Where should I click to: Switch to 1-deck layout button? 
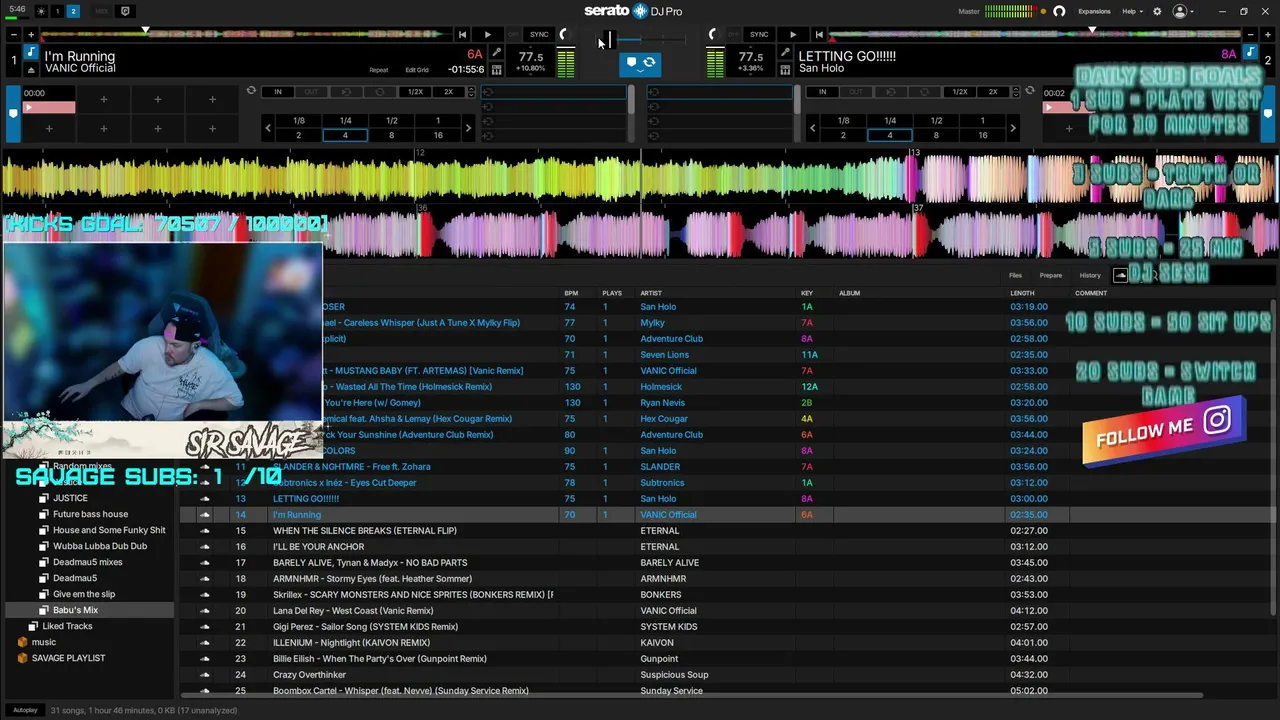(x=57, y=11)
